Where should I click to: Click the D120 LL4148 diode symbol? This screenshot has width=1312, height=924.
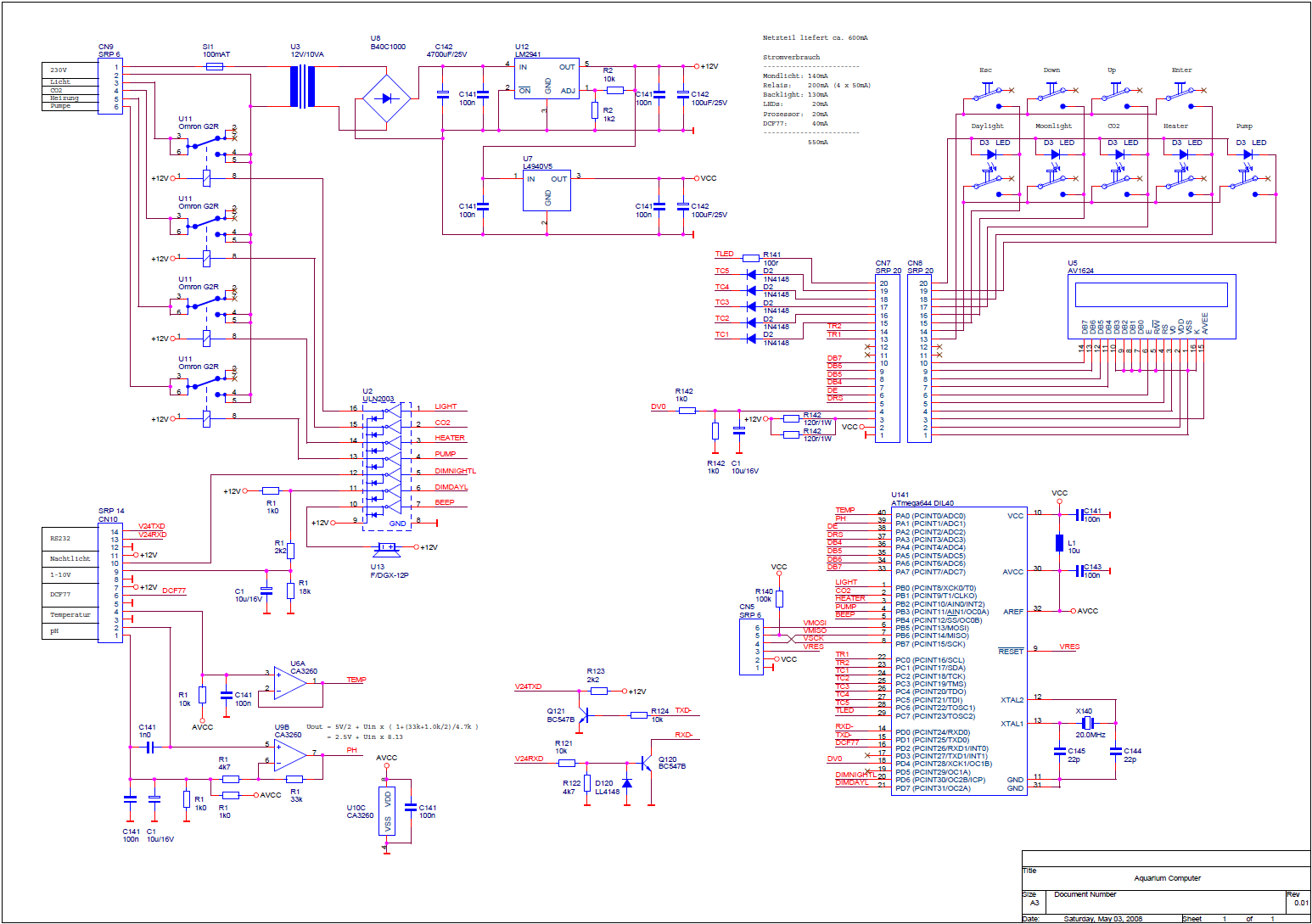[x=627, y=782]
